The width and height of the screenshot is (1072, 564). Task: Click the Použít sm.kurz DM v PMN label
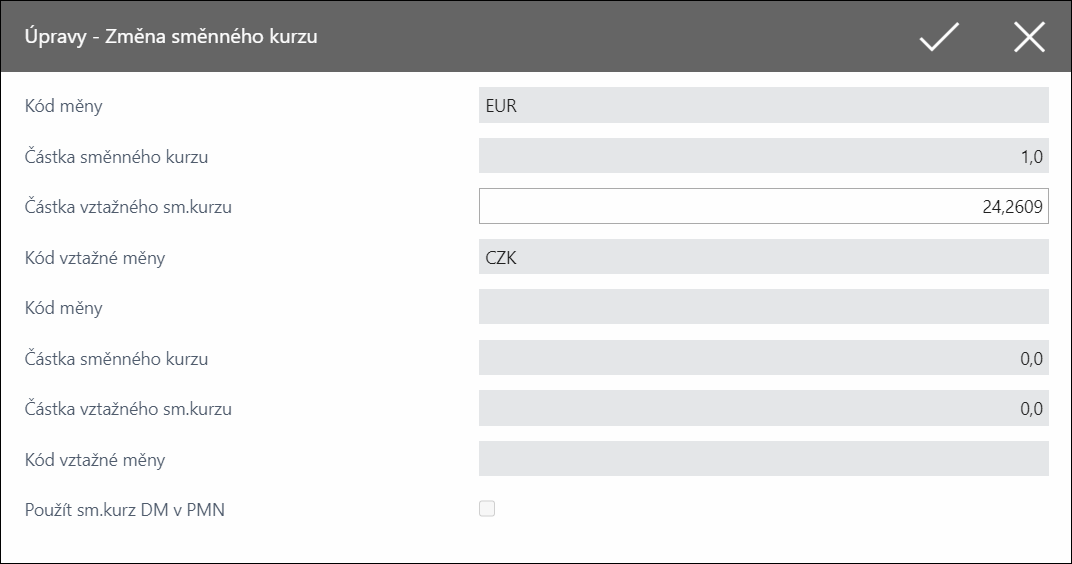pyautogui.click(x=124, y=510)
